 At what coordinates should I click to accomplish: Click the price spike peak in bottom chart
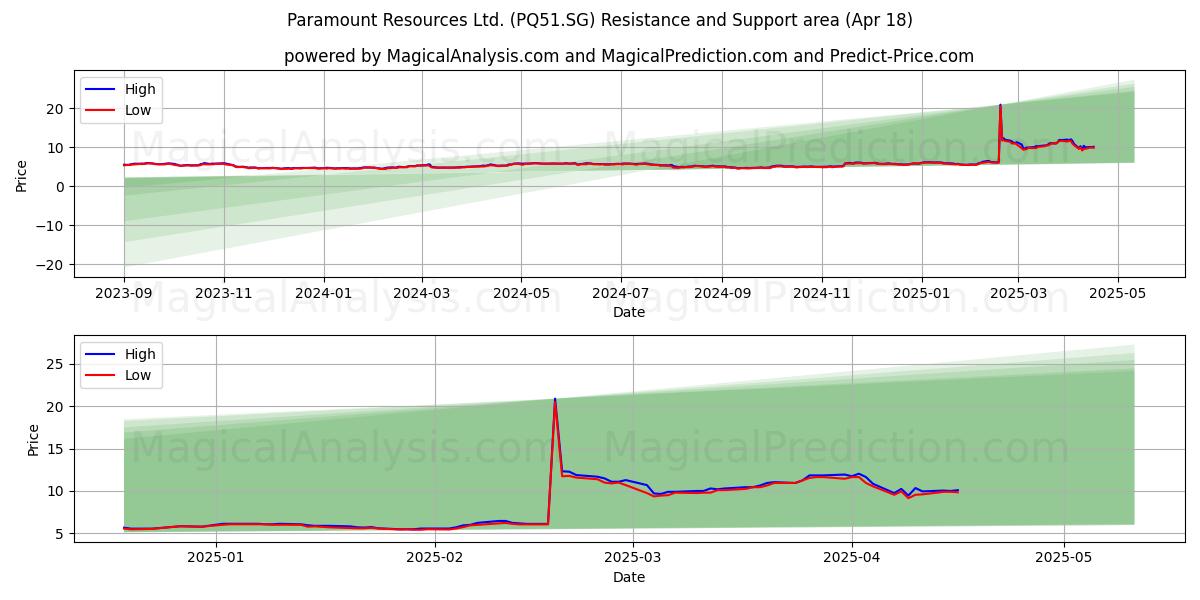555,400
